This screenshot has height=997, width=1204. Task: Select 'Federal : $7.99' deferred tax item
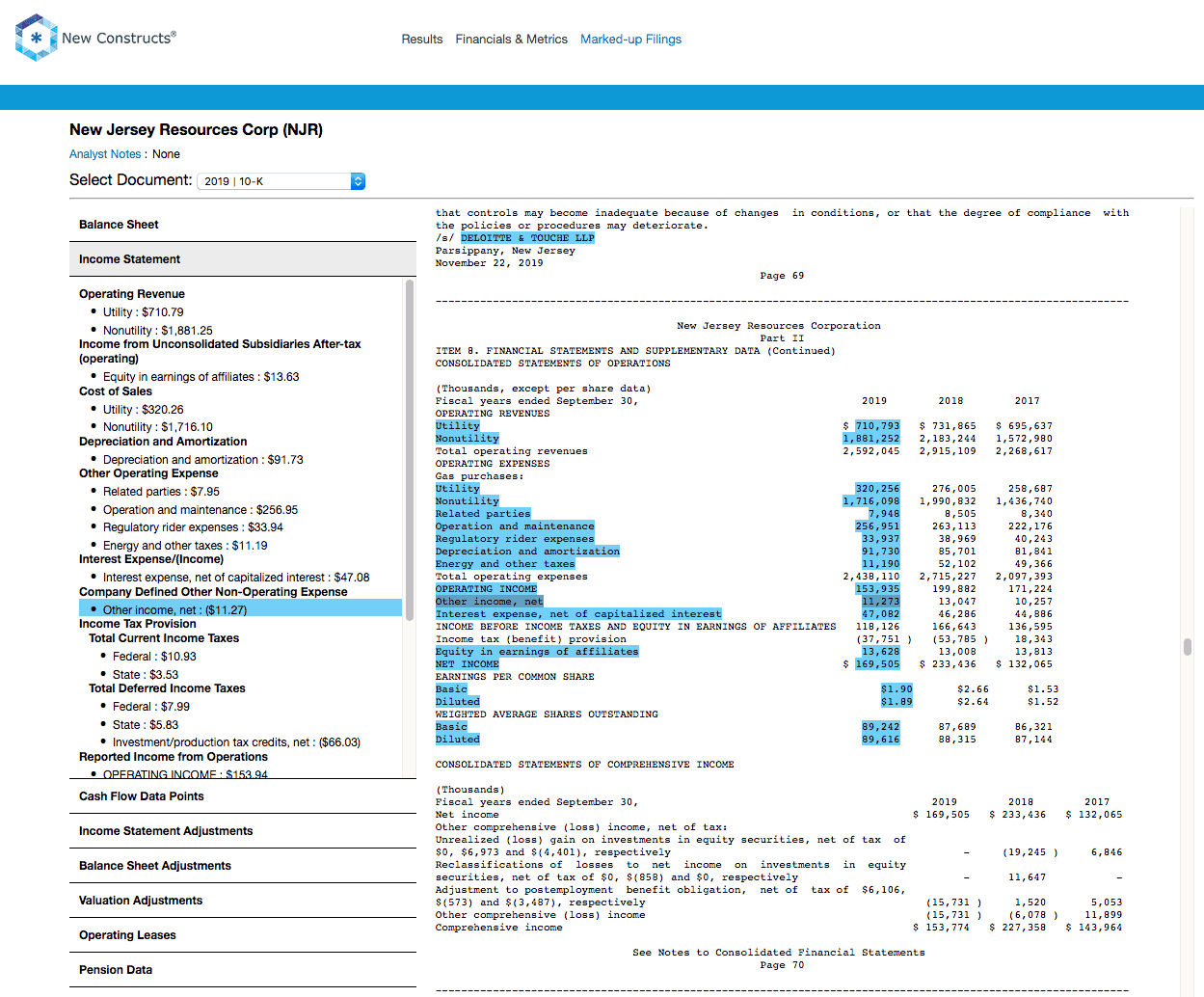click(151, 707)
